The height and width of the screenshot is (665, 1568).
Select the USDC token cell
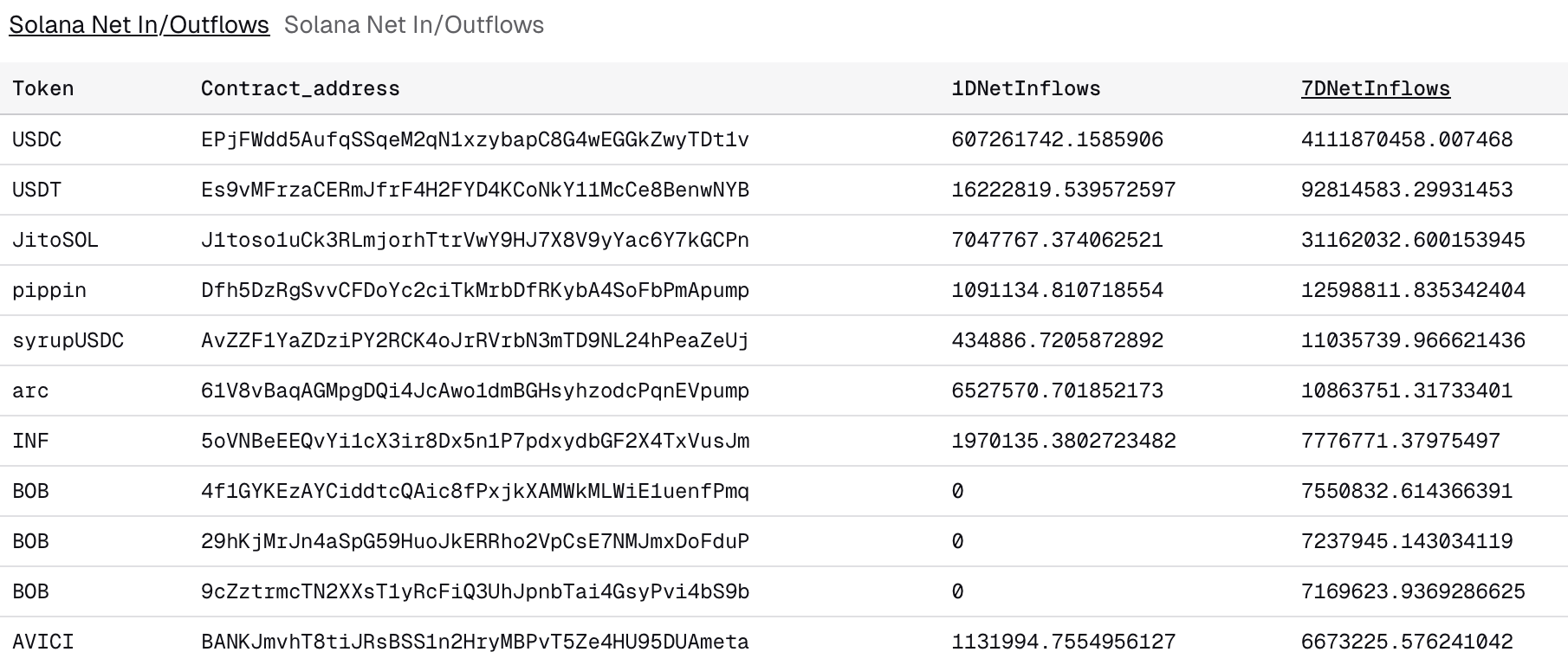(x=37, y=139)
